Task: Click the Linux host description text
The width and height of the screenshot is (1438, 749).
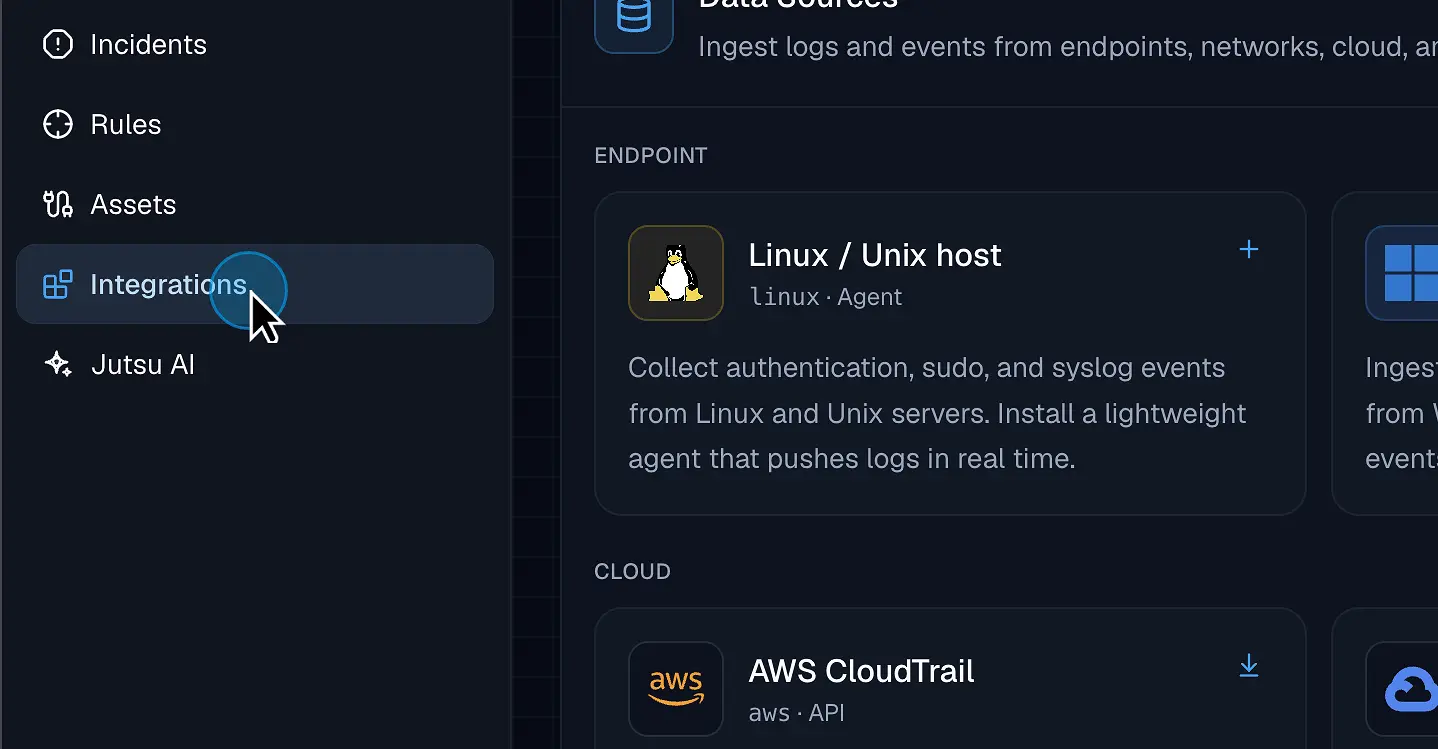Action: pyautogui.click(x=937, y=413)
